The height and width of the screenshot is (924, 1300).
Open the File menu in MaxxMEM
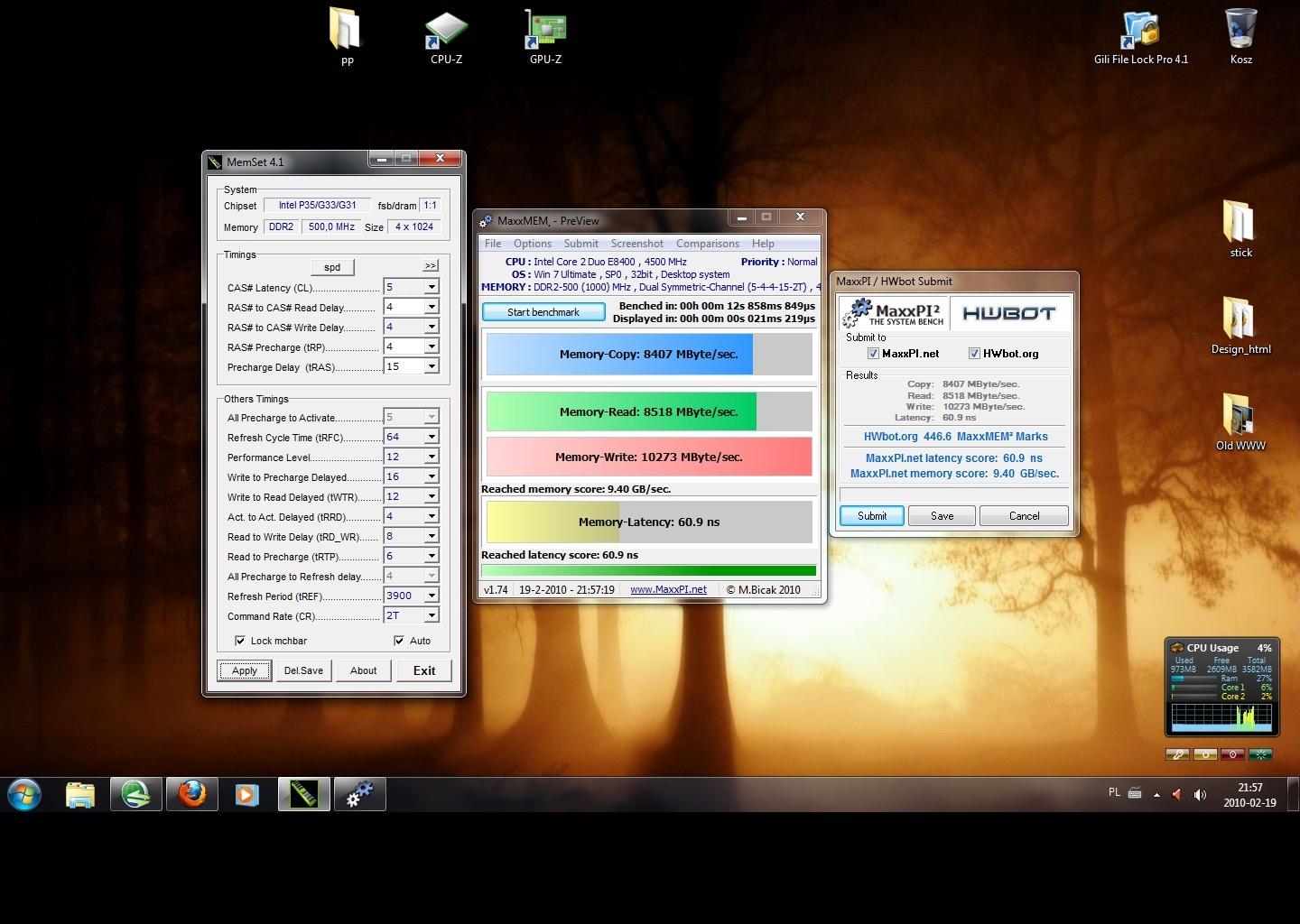(493, 244)
